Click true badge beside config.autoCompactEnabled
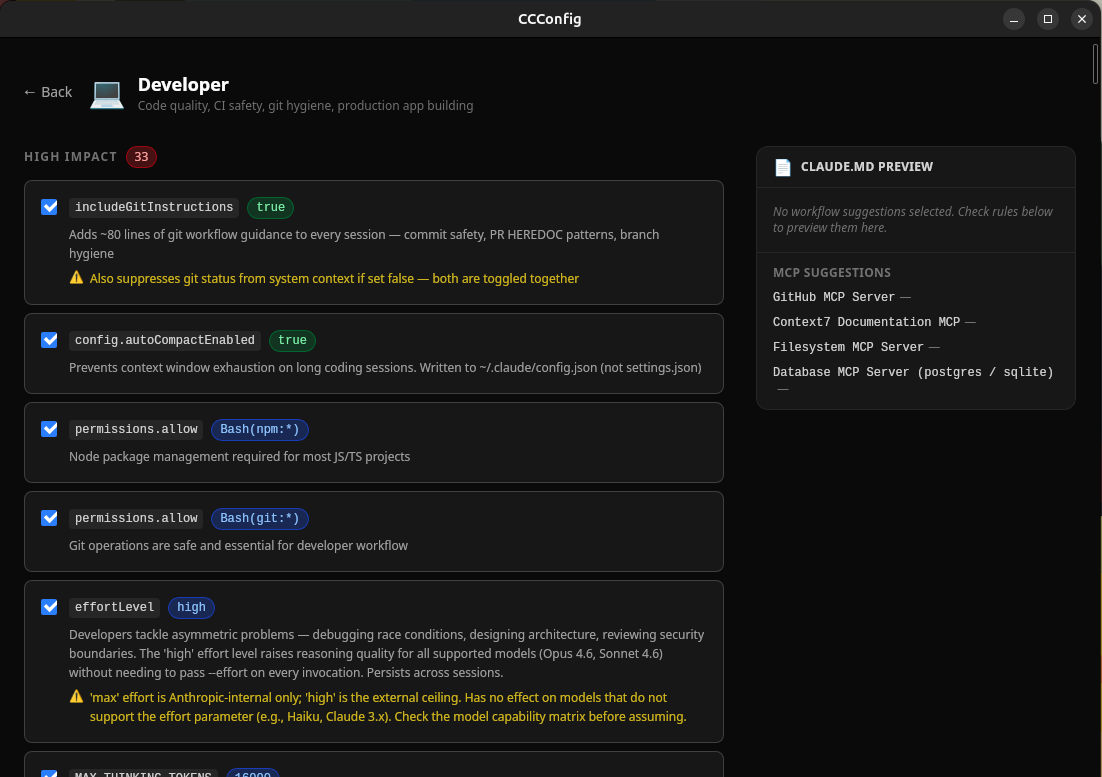 click(292, 340)
